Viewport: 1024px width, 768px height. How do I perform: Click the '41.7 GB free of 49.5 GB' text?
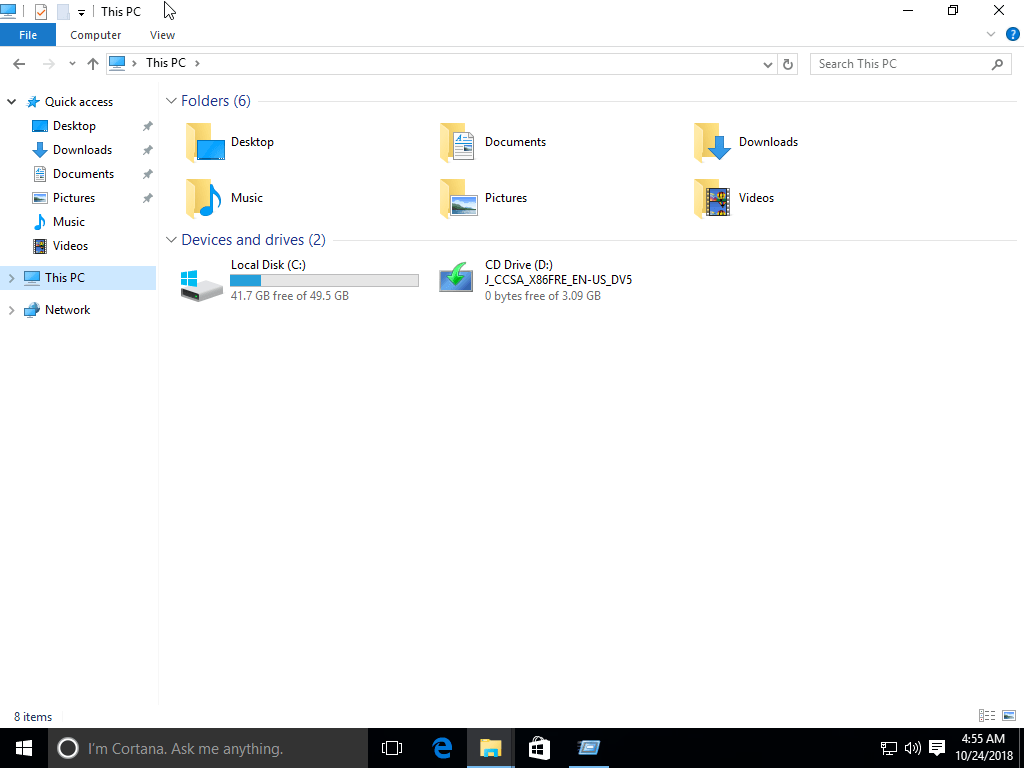click(x=289, y=296)
